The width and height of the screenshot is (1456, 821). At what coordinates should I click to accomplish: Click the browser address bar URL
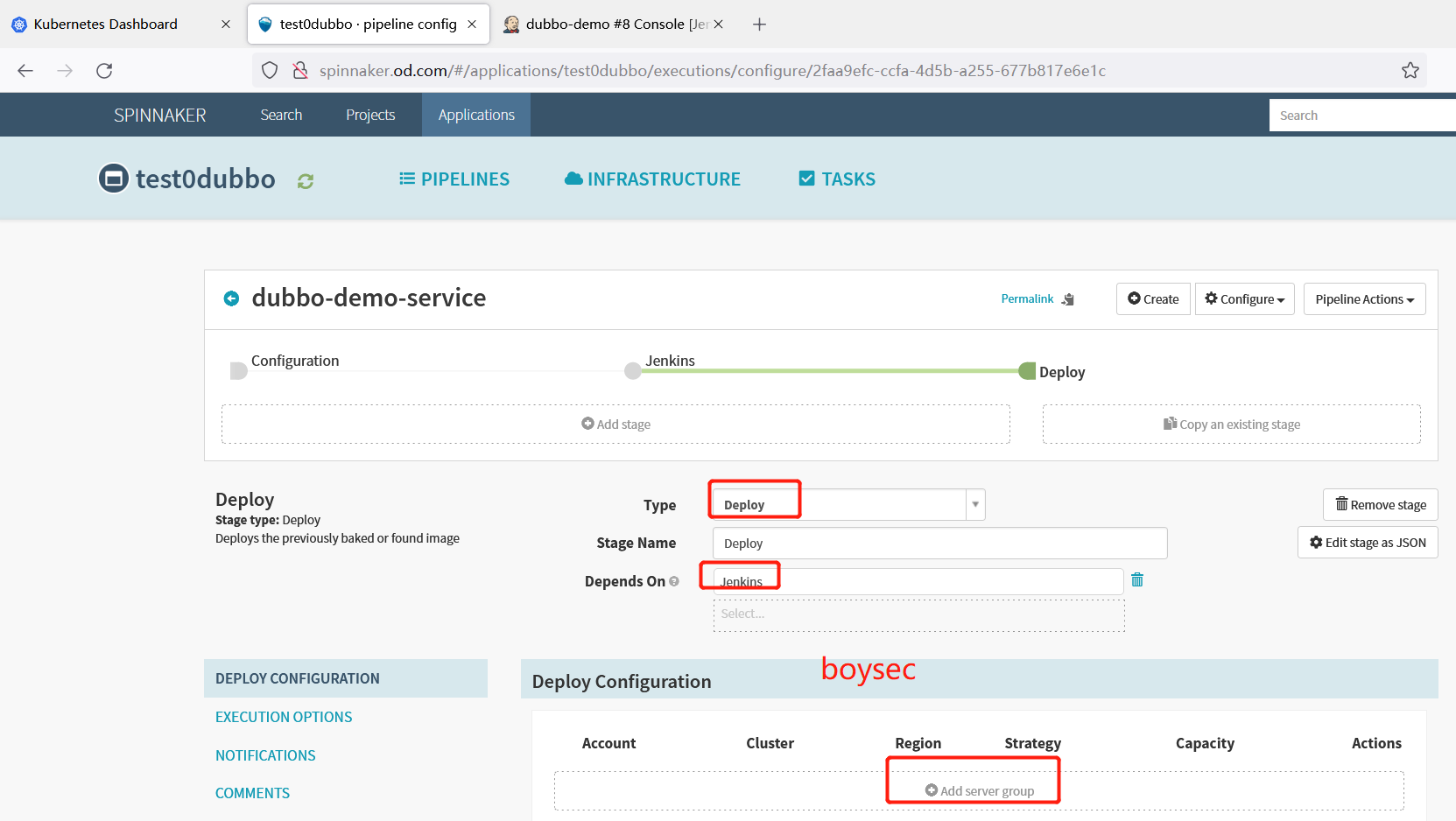(x=713, y=71)
